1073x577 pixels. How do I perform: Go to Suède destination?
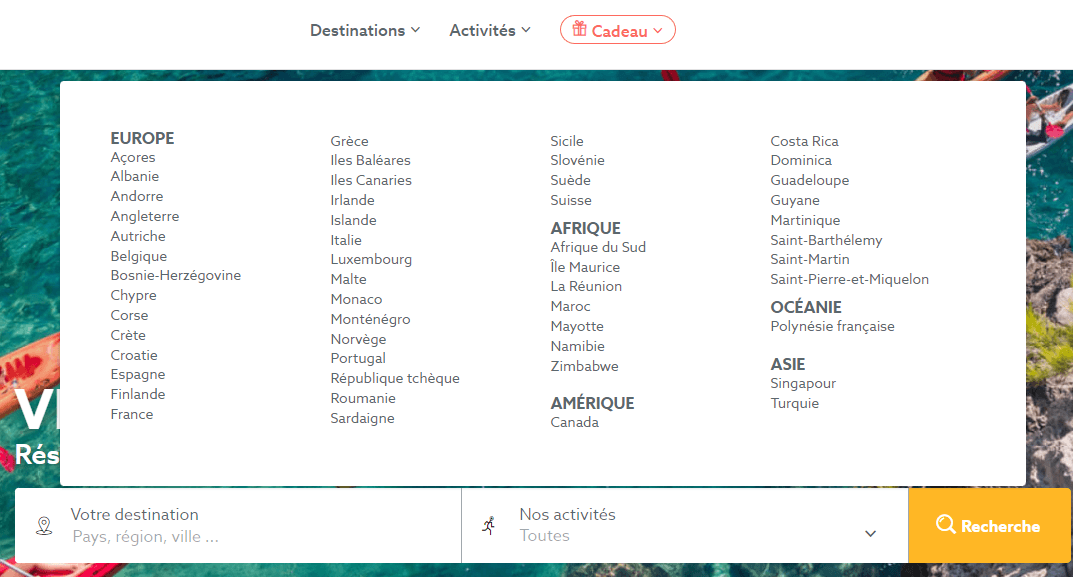click(x=571, y=180)
